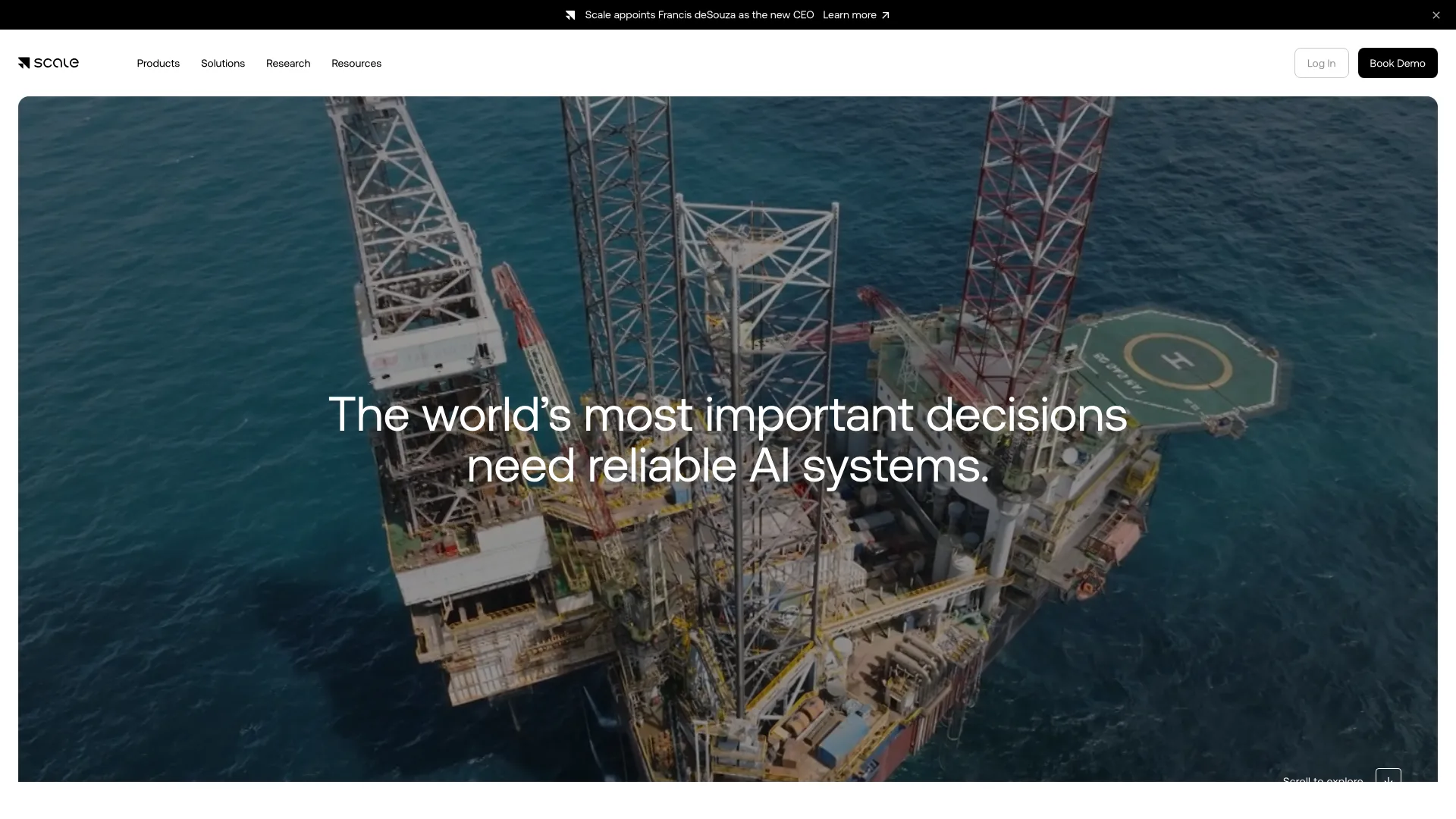The image size is (1456, 819).
Task: Click the Learn more arrow icon
Action: click(885, 15)
